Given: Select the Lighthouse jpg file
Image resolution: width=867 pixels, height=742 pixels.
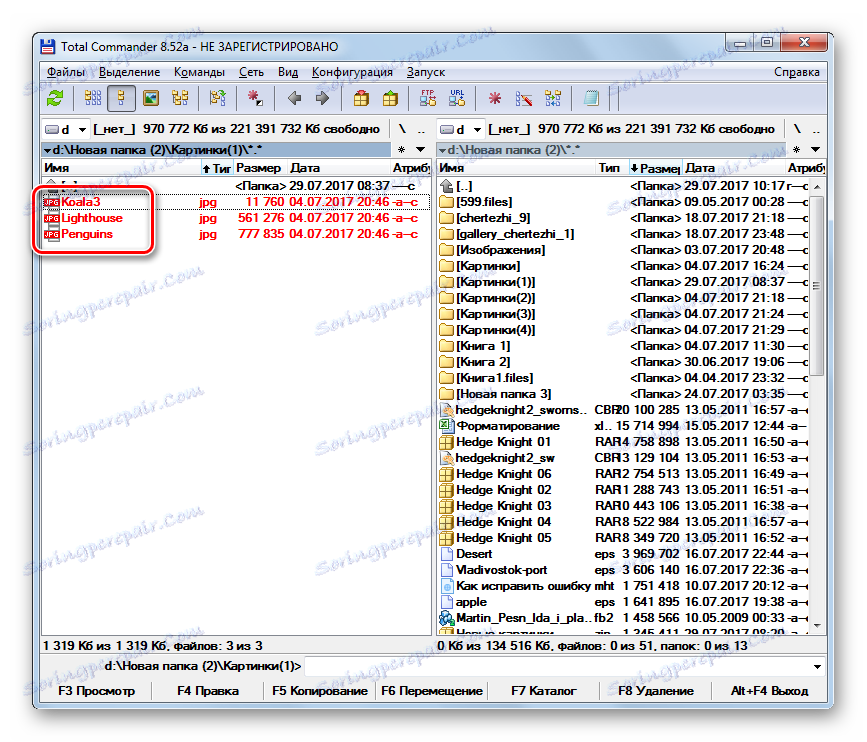Looking at the screenshot, I should coord(236,218).
